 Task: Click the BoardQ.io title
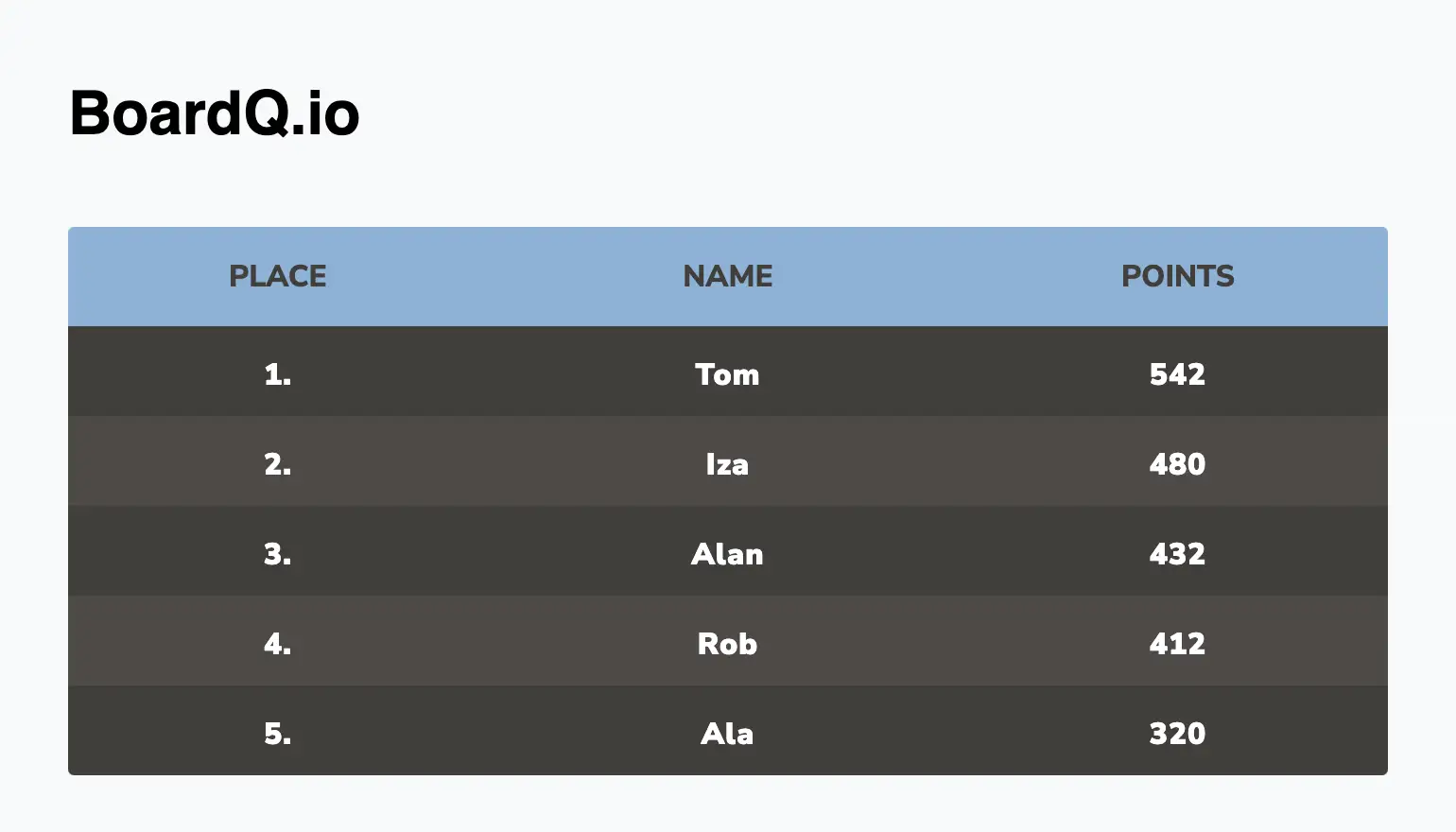pos(215,113)
